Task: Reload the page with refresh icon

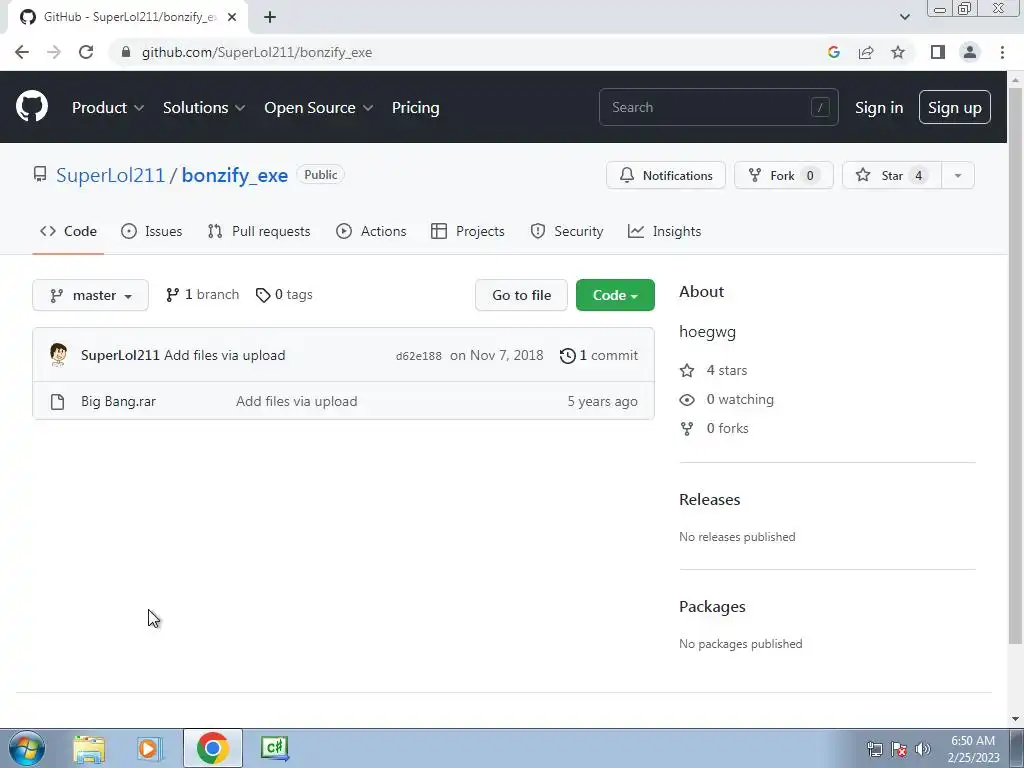Action: click(86, 52)
